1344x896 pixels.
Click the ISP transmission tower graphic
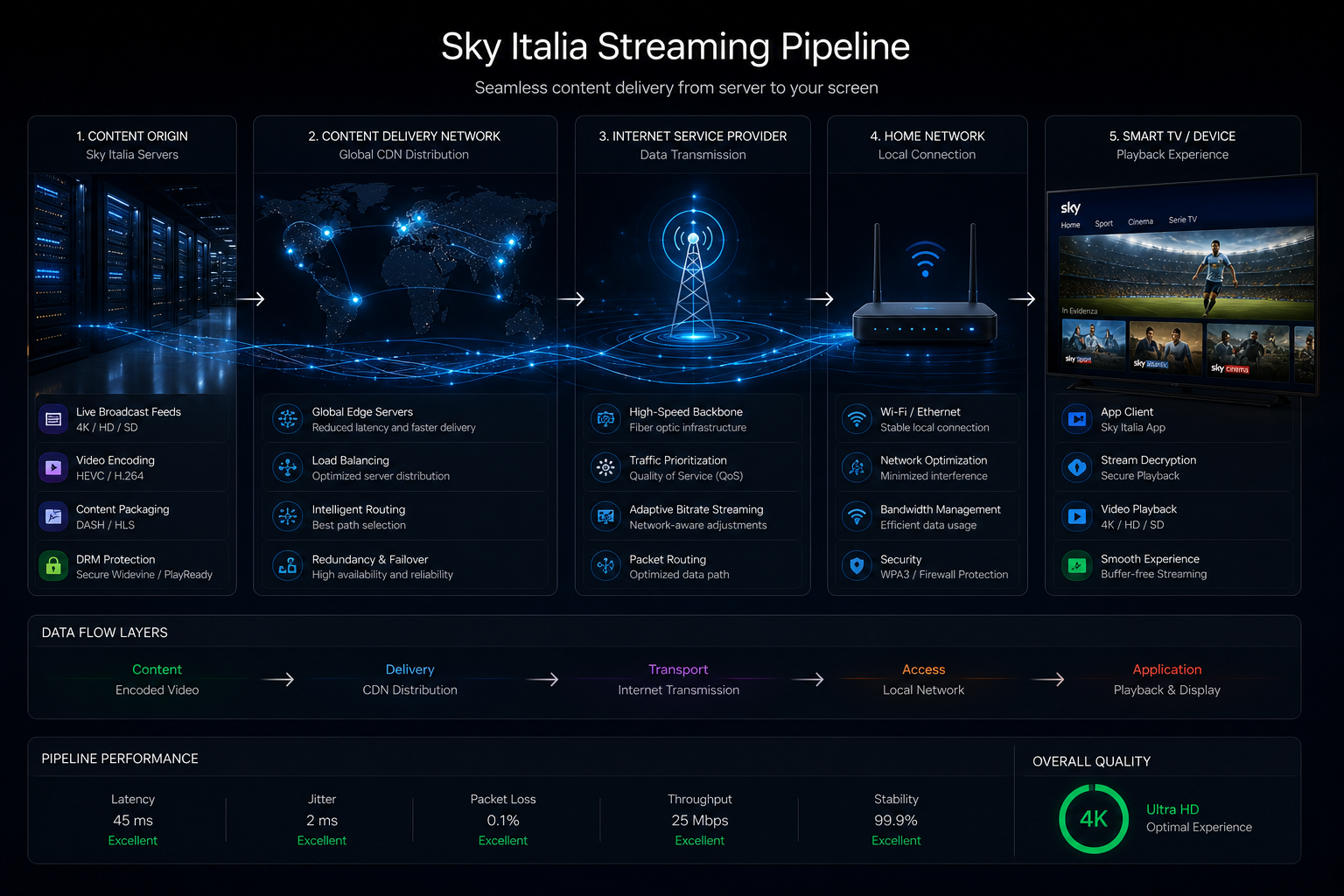(693, 273)
